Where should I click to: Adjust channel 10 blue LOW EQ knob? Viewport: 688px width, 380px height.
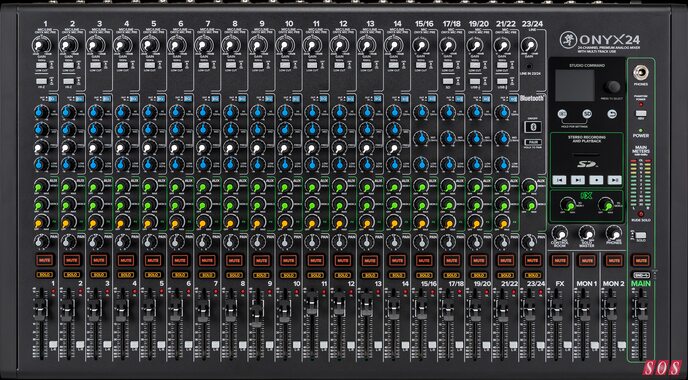coord(285,164)
